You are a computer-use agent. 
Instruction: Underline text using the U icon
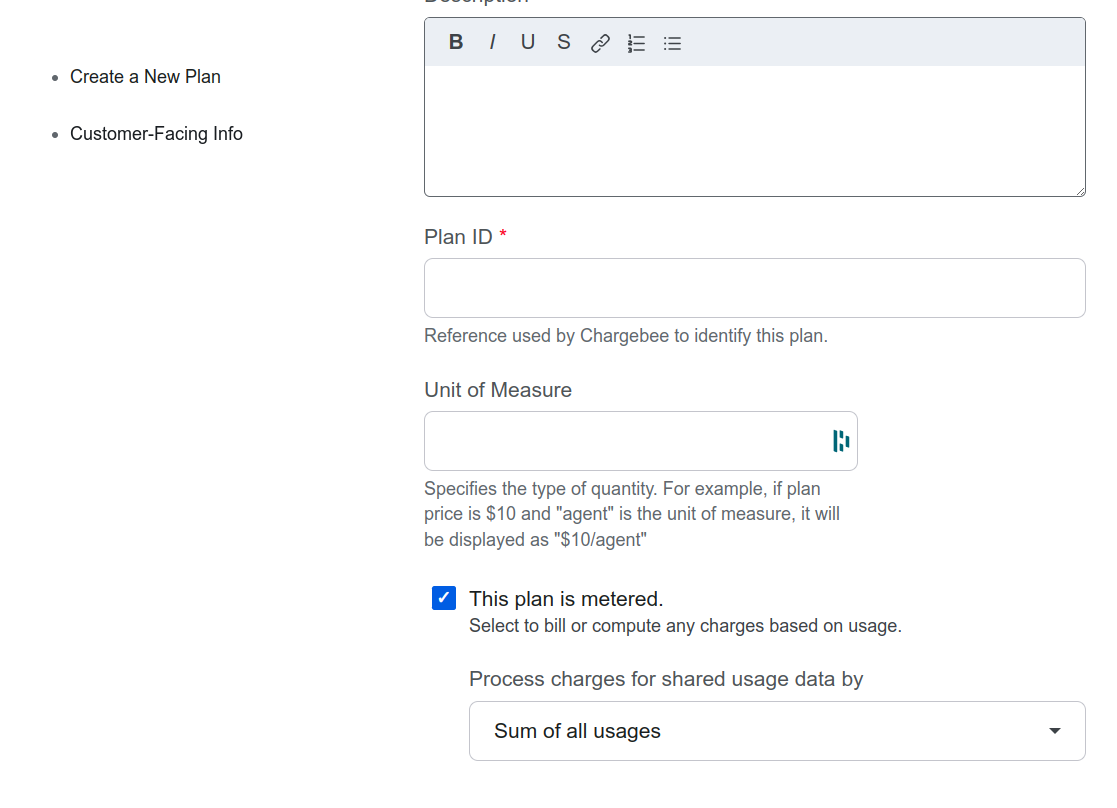[527, 42]
